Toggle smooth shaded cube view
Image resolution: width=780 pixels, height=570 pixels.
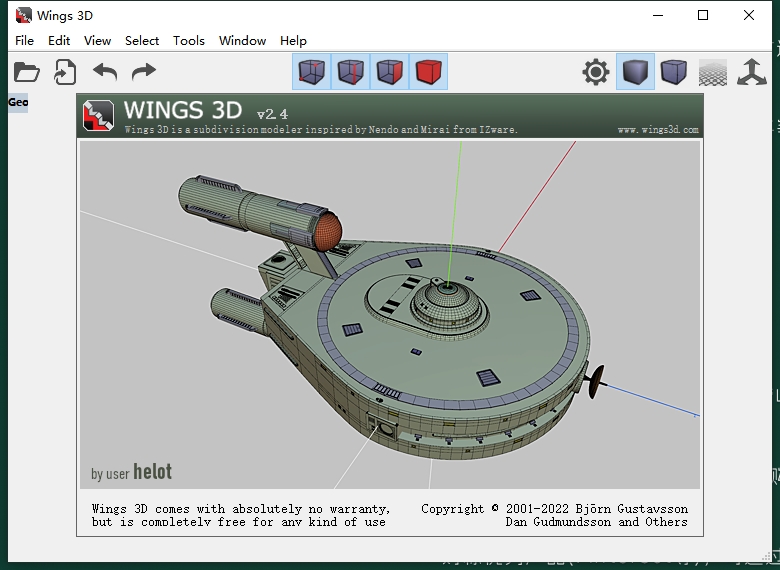pyautogui.click(x=674, y=72)
